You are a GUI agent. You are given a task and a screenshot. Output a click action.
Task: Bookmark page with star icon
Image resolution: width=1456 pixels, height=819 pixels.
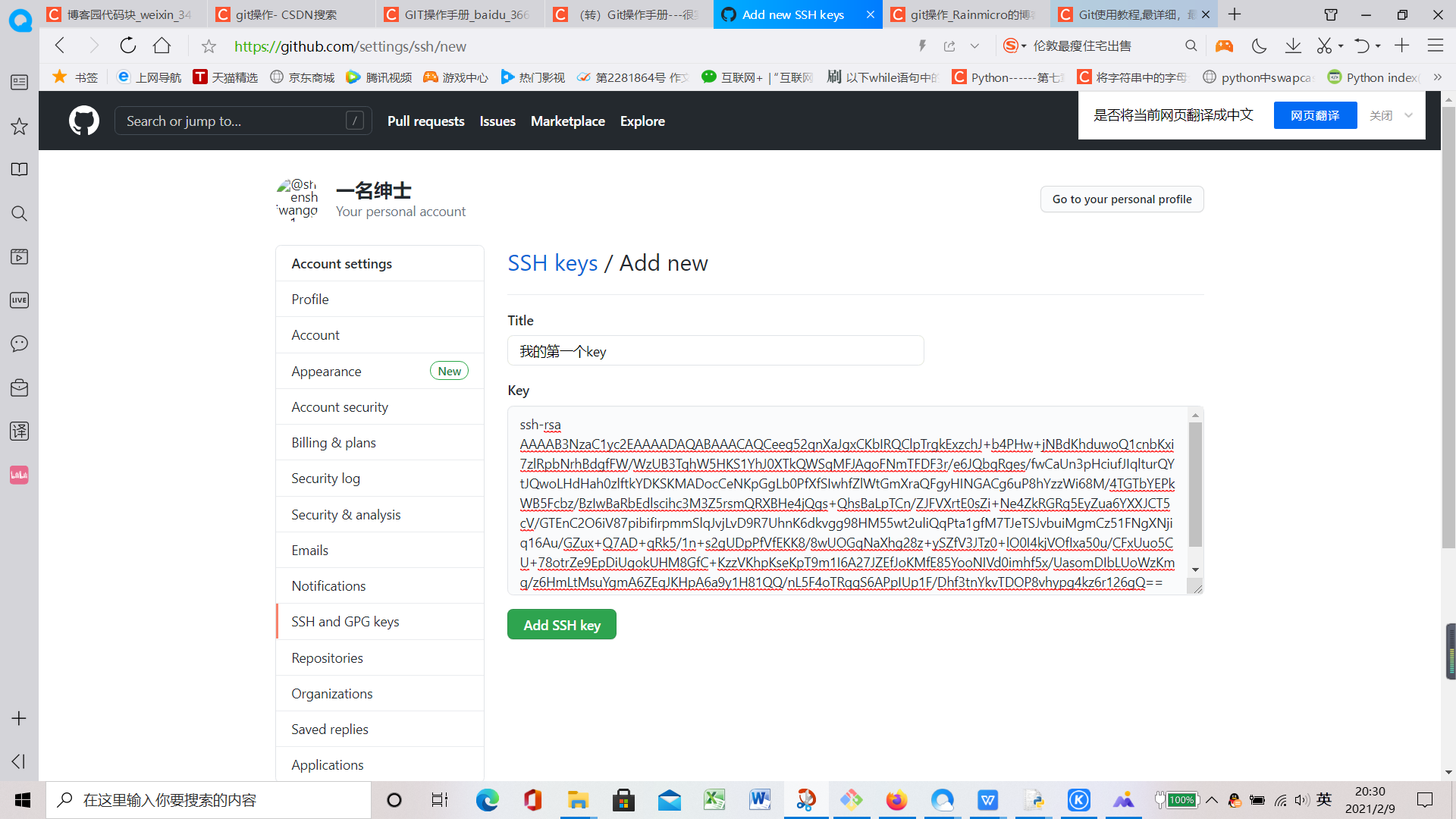209,46
